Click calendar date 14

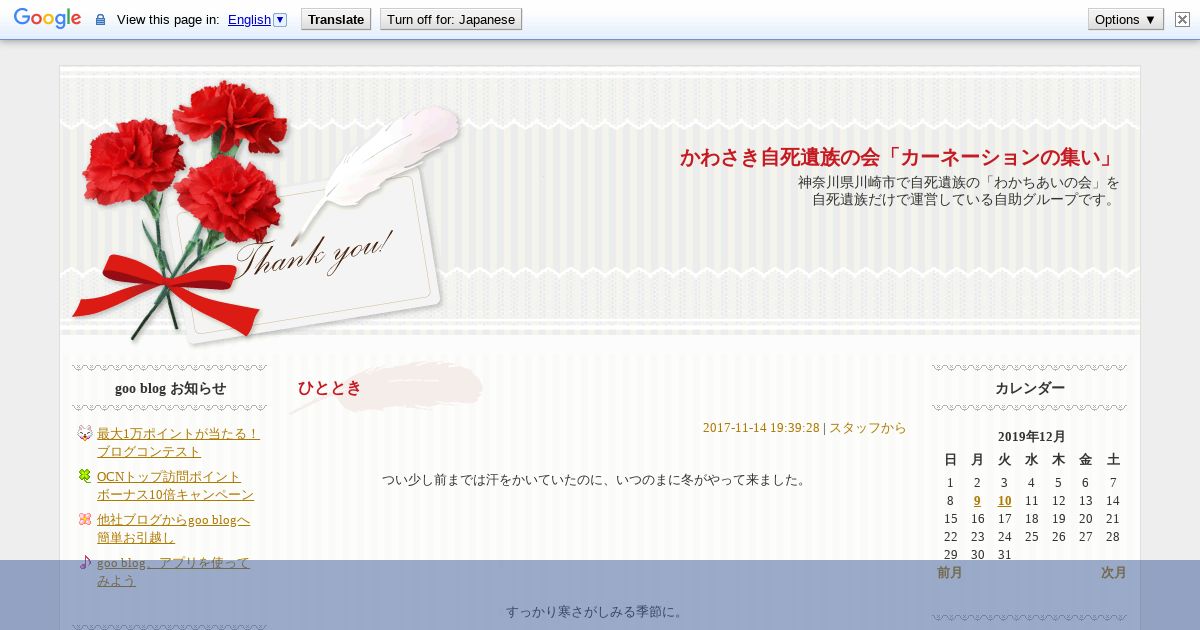pos(1112,501)
